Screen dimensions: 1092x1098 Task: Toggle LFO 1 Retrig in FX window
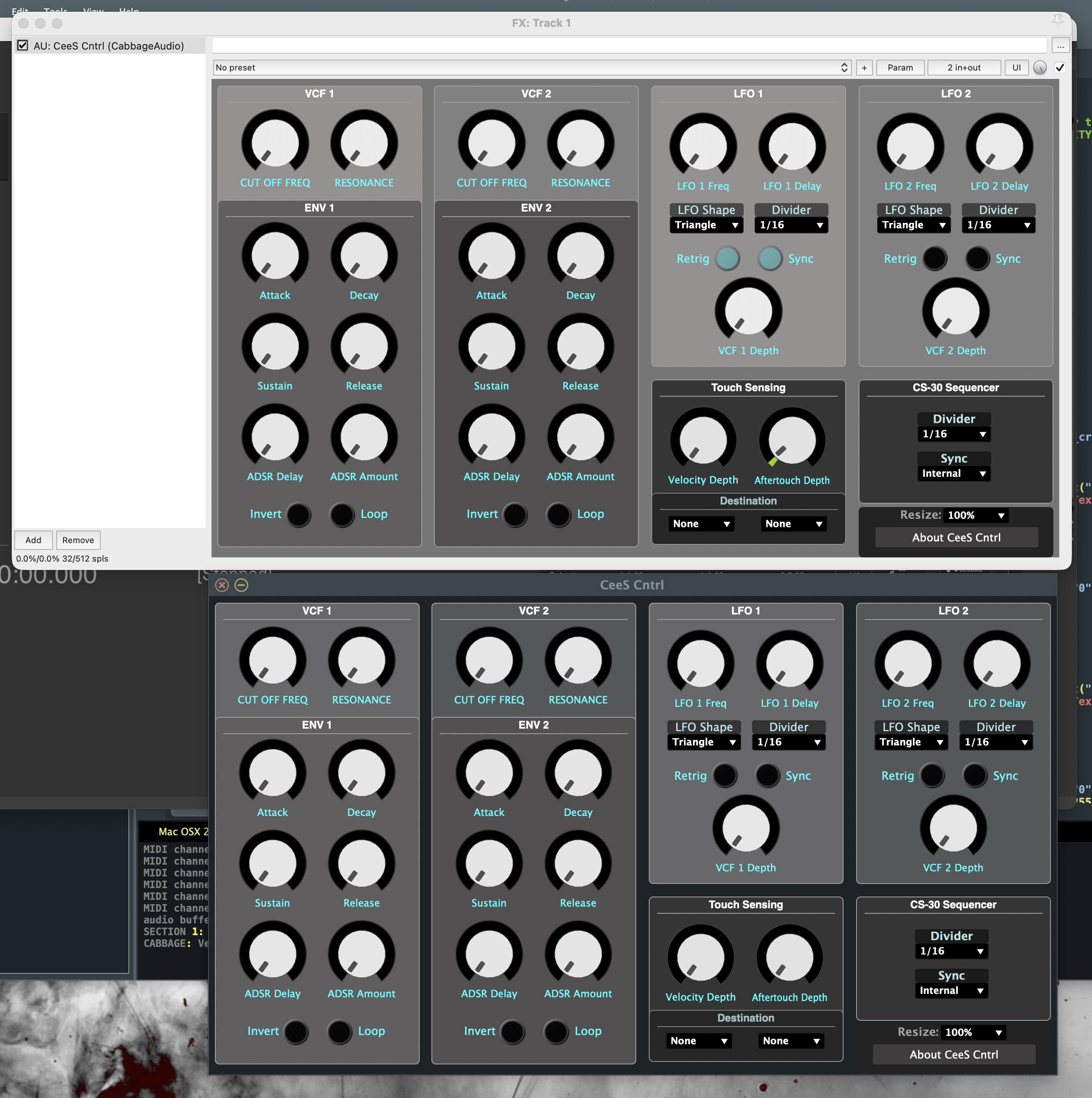(x=727, y=259)
